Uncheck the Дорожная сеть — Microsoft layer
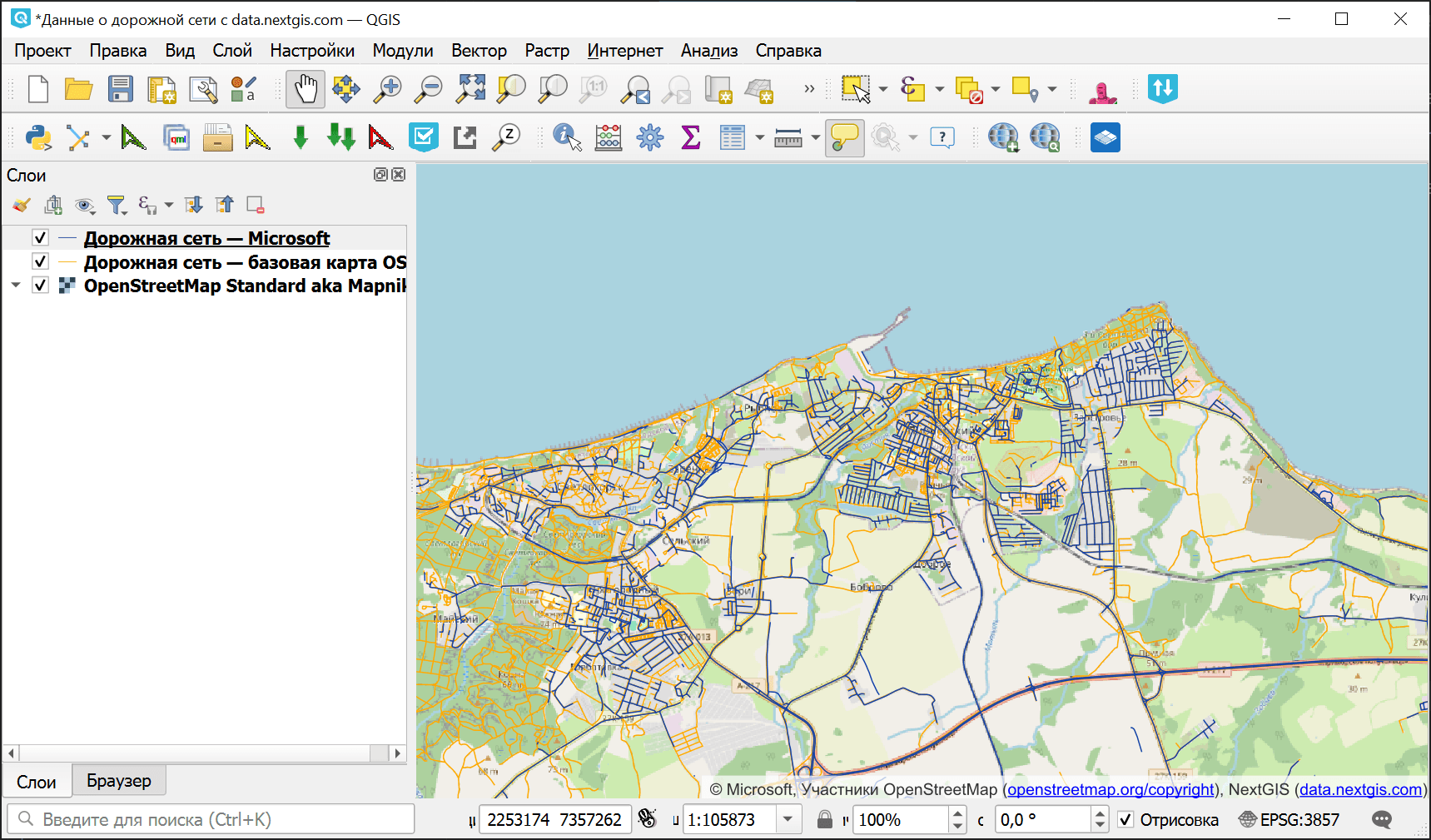This screenshot has height=840, width=1431. (x=40, y=238)
